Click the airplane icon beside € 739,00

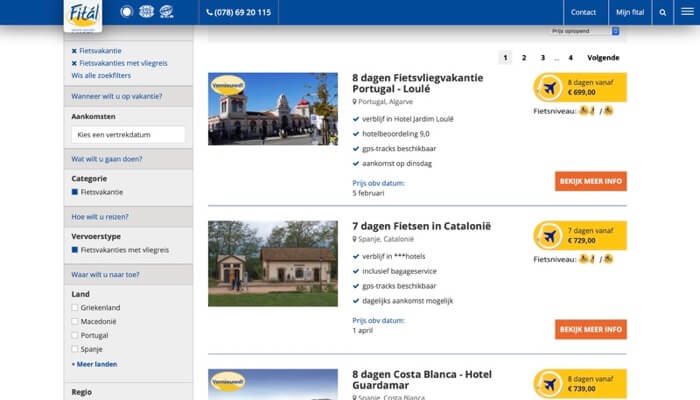549,384
